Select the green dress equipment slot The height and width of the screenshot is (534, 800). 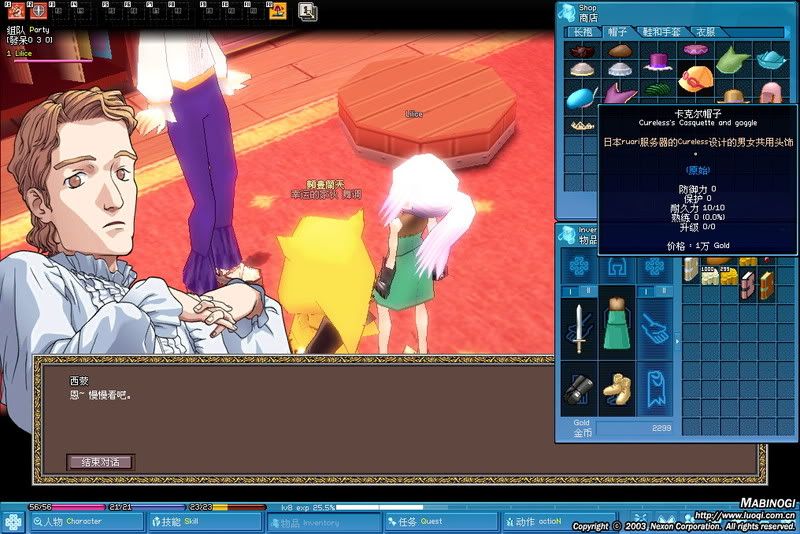617,325
